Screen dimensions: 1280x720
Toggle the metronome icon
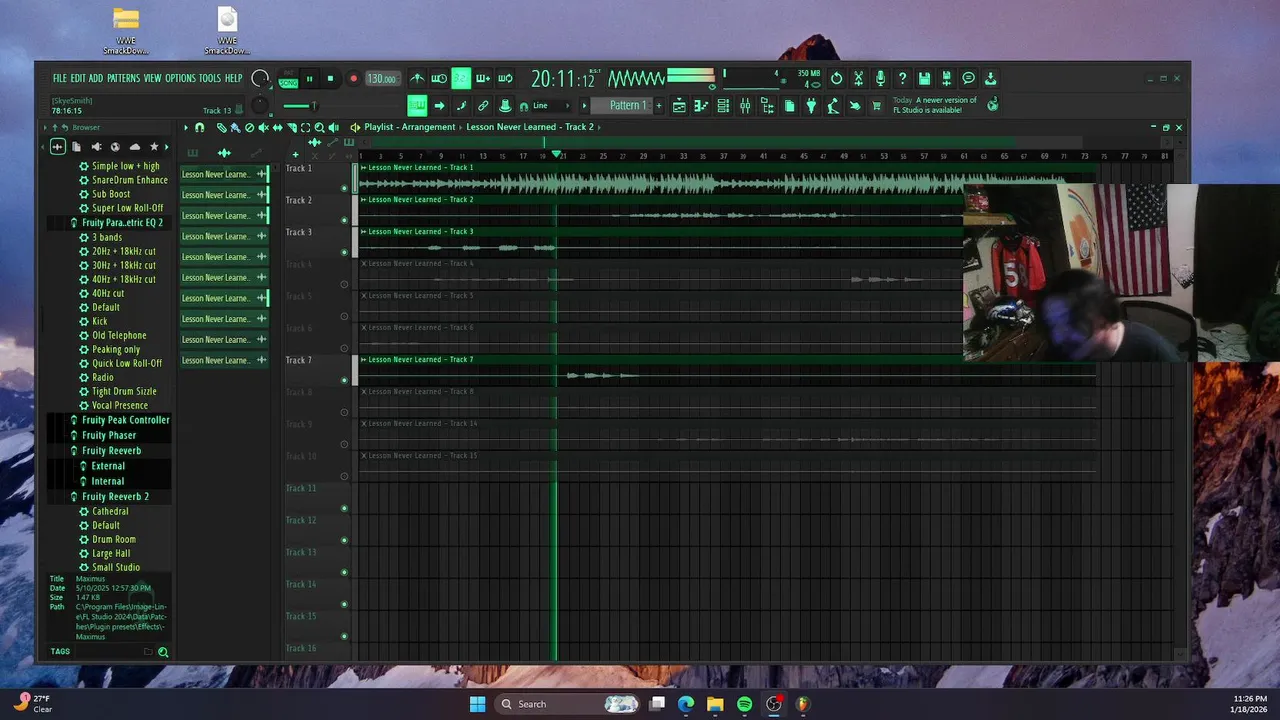417,78
